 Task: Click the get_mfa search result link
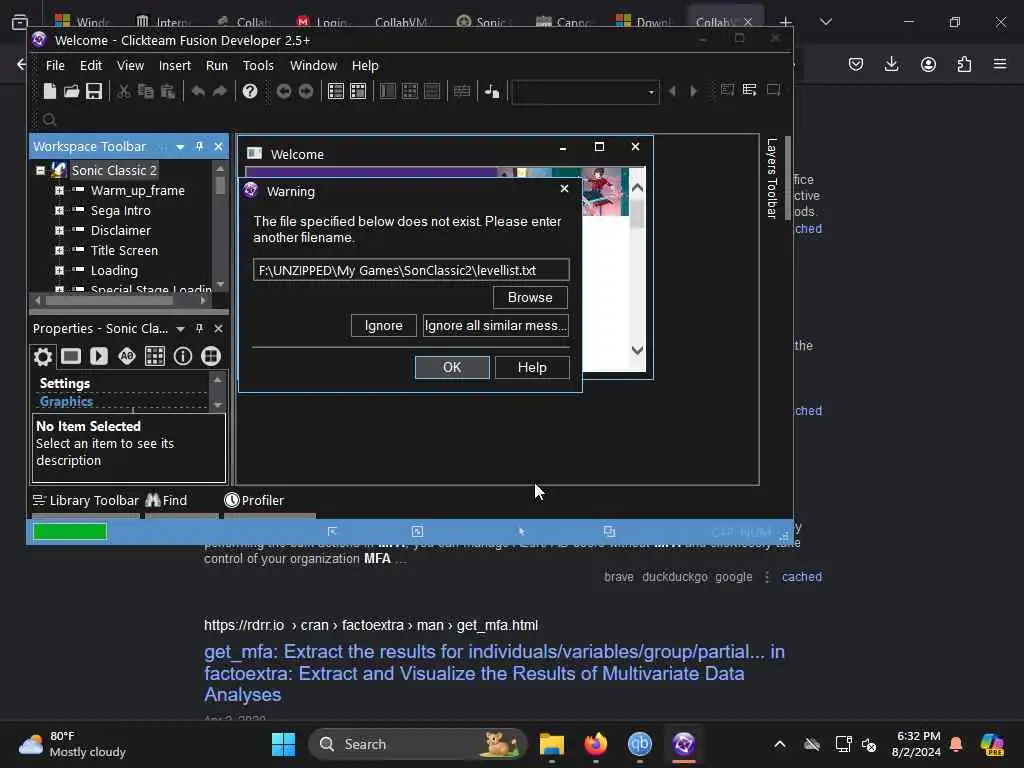click(x=494, y=673)
